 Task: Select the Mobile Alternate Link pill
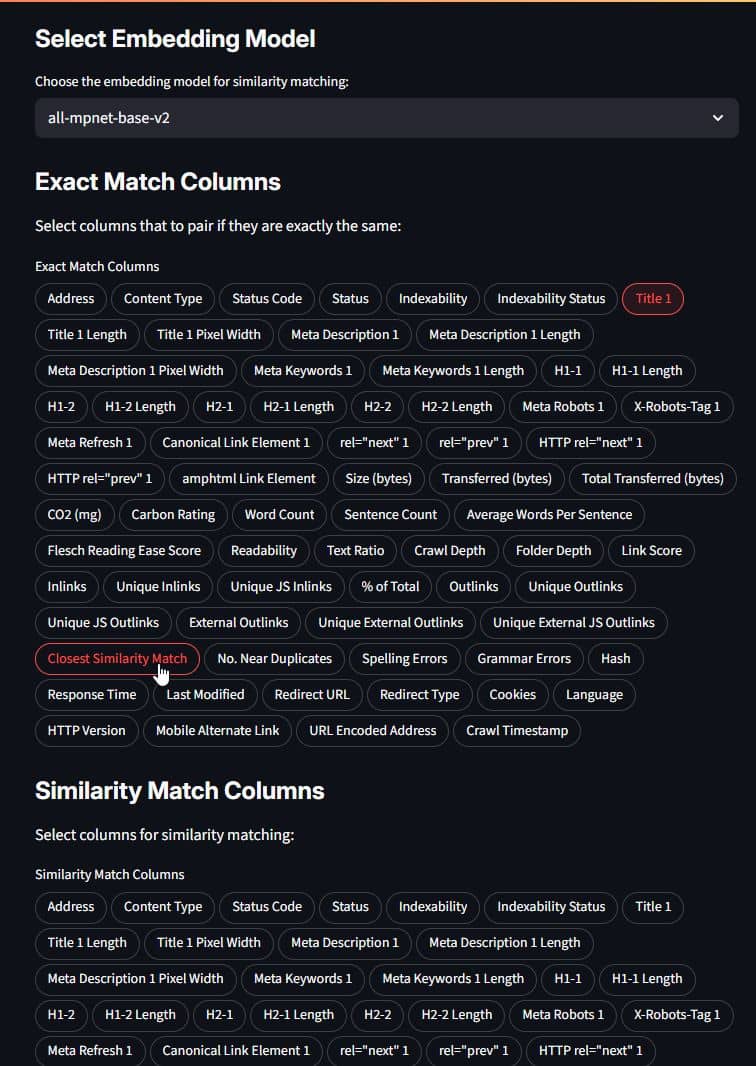(x=218, y=731)
